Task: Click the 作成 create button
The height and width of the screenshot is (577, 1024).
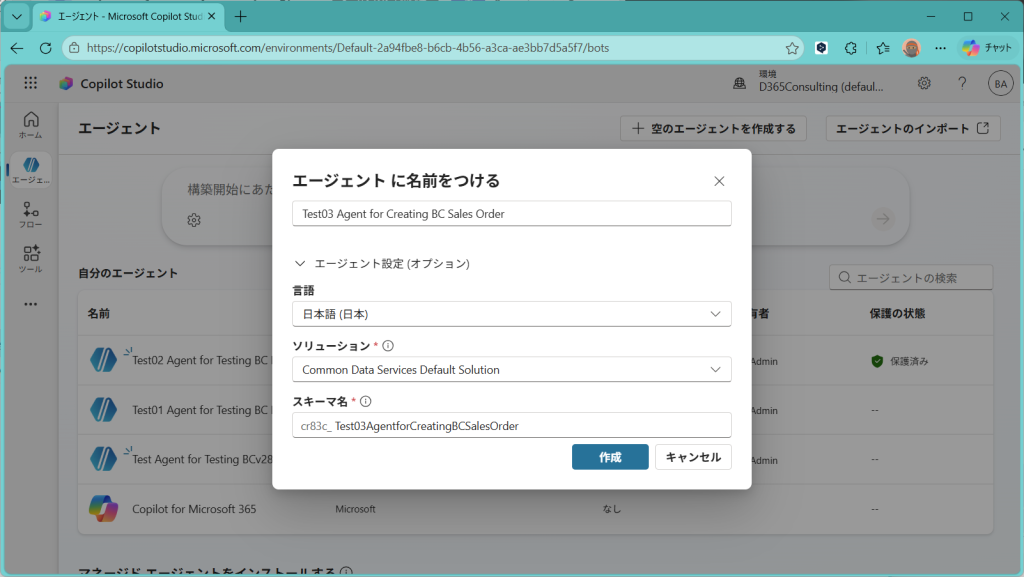Action: pos(610,457)
